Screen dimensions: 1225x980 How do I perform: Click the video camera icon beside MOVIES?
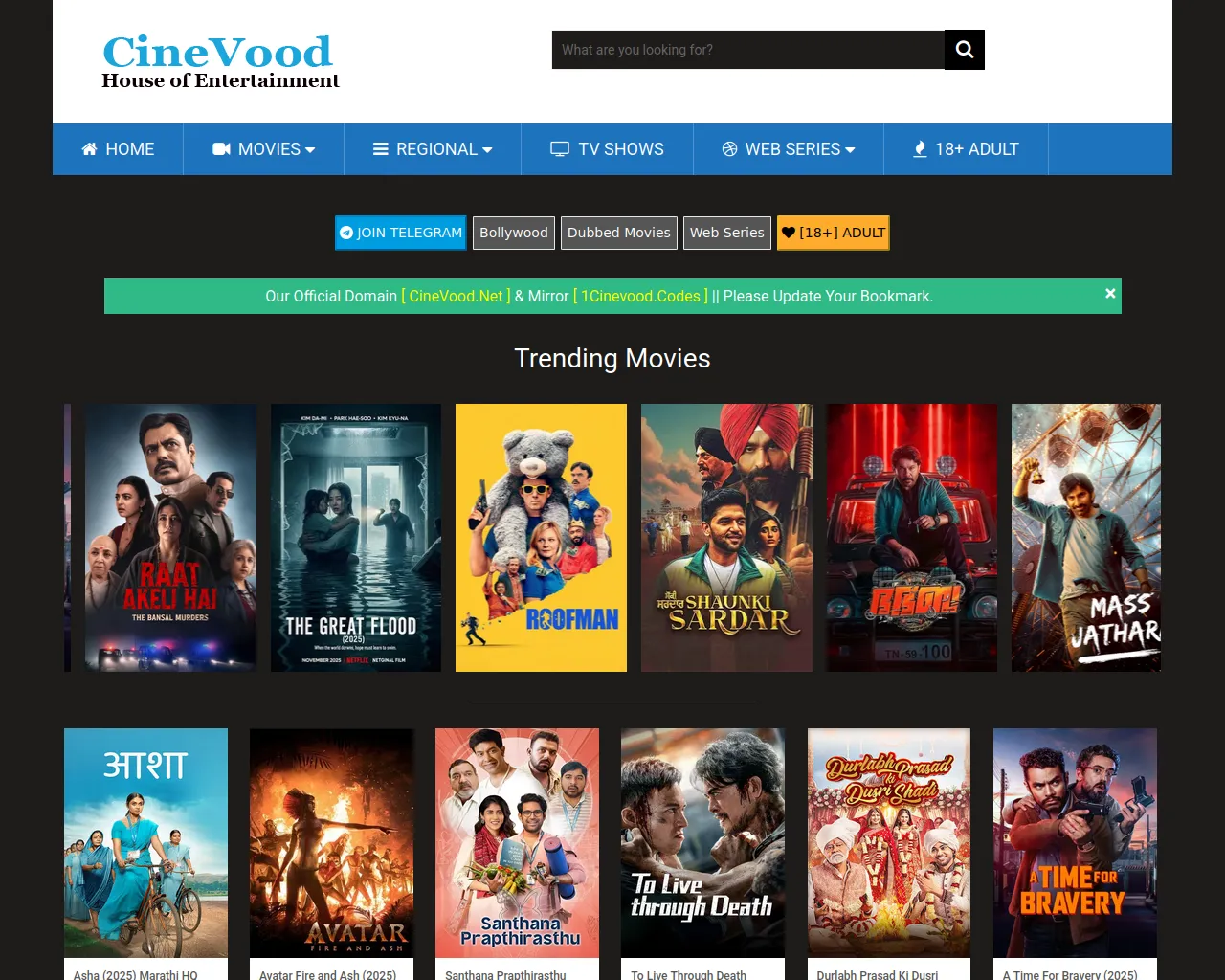[x=221, y=149]
